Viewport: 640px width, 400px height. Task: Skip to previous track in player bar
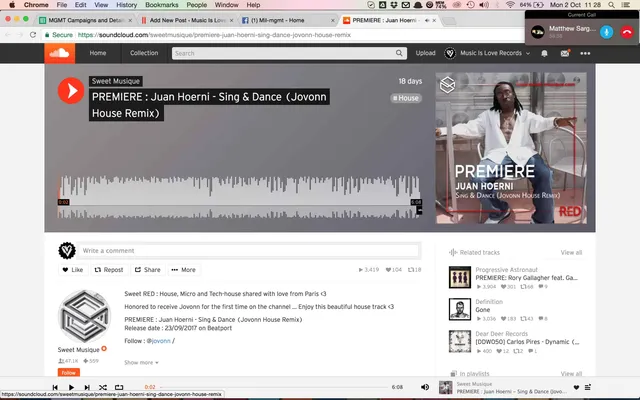pyautogui.click(x=55, y=387)
